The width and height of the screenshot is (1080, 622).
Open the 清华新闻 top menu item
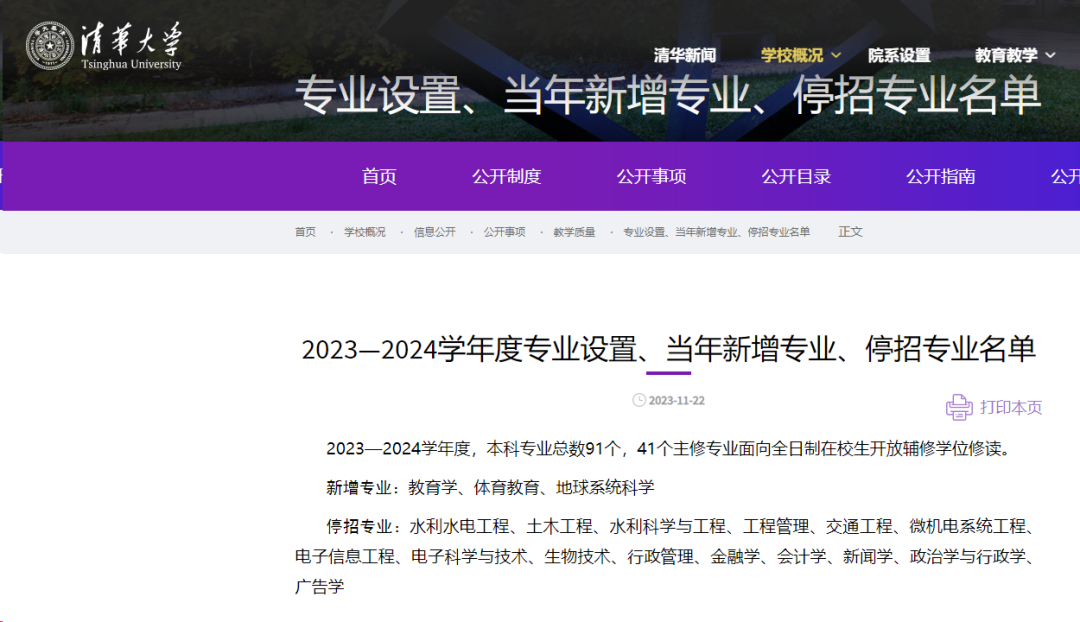(x=685, y=55)
